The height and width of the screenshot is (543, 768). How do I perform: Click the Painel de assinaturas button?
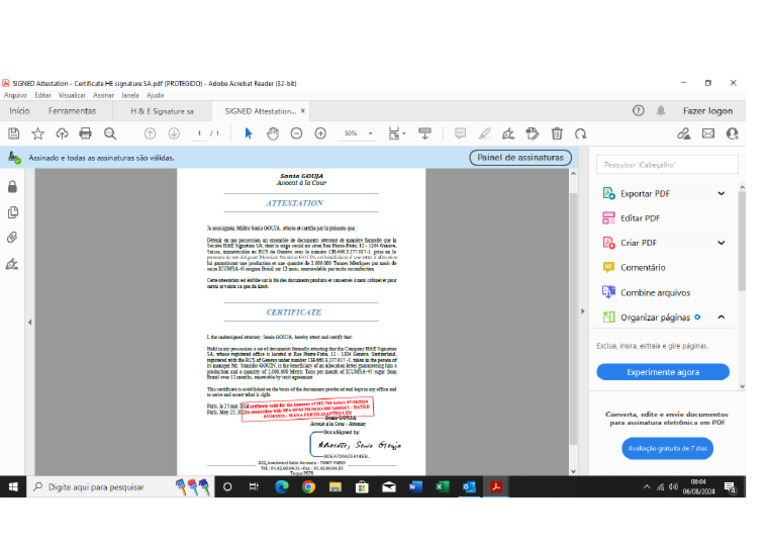pyautogui.click(x=520, y=158)
